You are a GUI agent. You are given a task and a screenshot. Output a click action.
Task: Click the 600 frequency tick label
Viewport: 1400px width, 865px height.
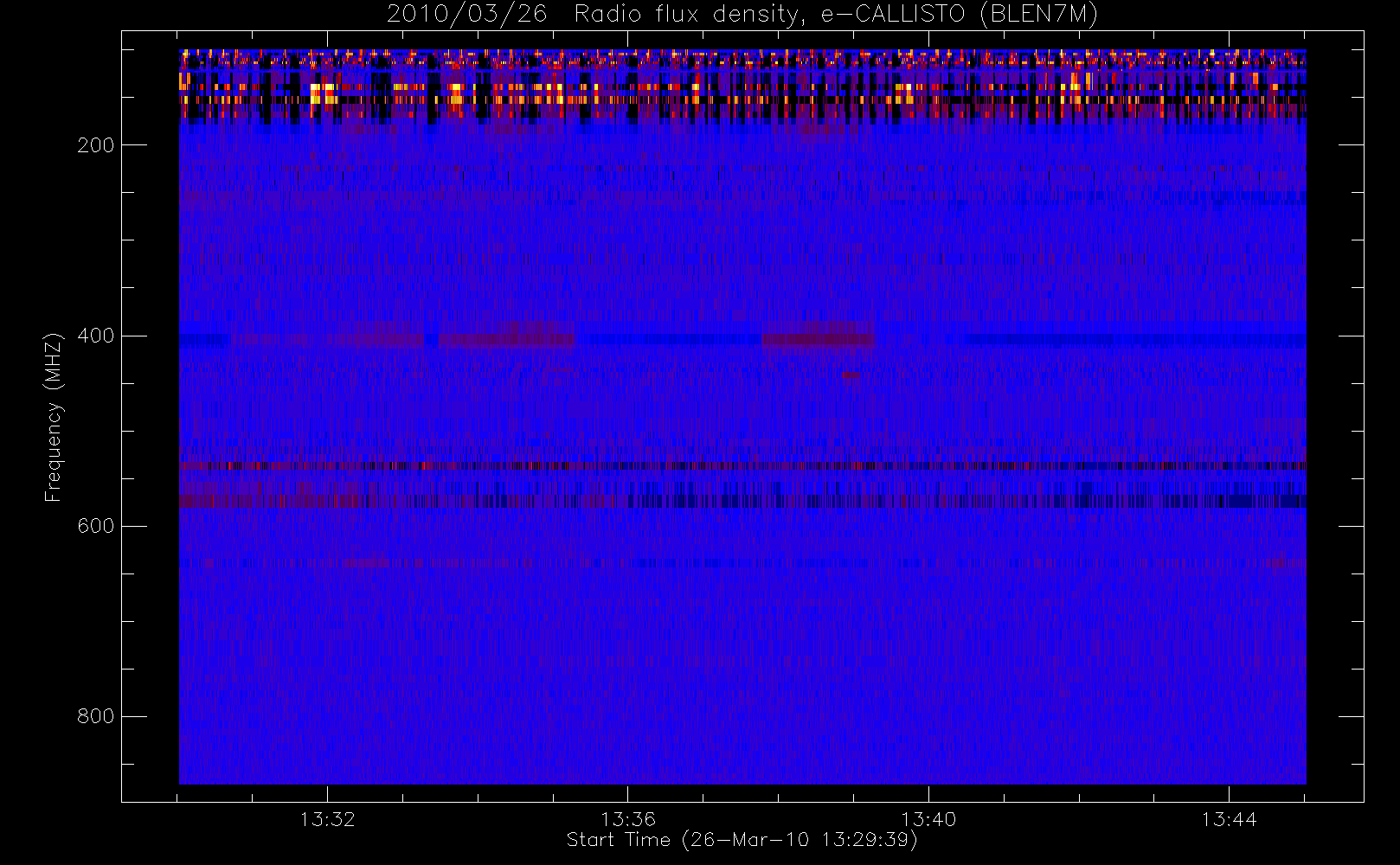click(95, 526)
